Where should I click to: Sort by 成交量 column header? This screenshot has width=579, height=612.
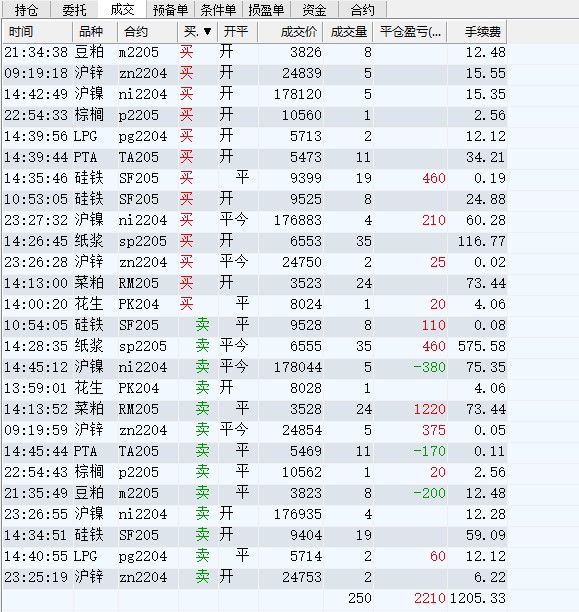348,32
